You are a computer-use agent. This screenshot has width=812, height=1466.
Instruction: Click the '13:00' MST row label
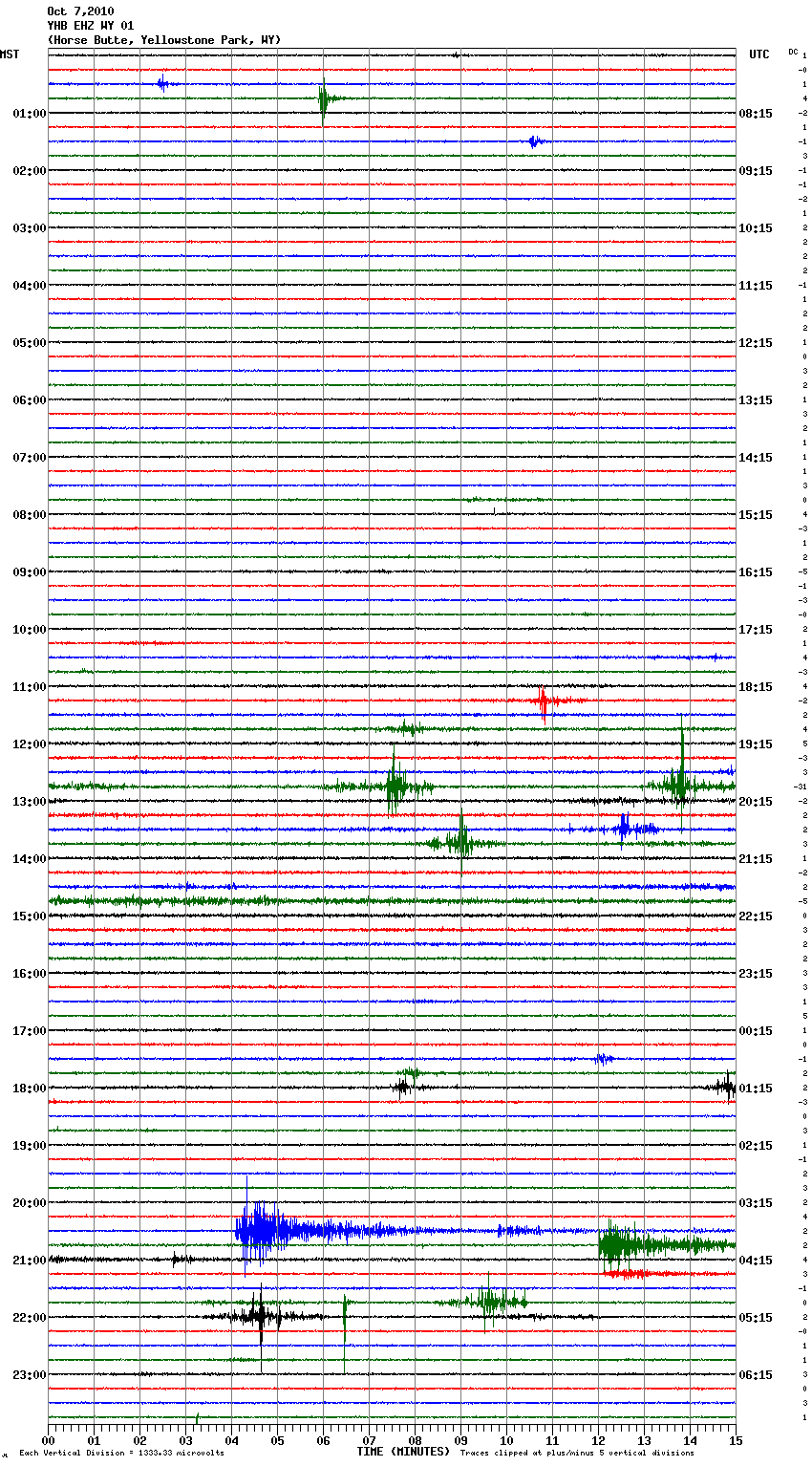click(x=30, y=802)
